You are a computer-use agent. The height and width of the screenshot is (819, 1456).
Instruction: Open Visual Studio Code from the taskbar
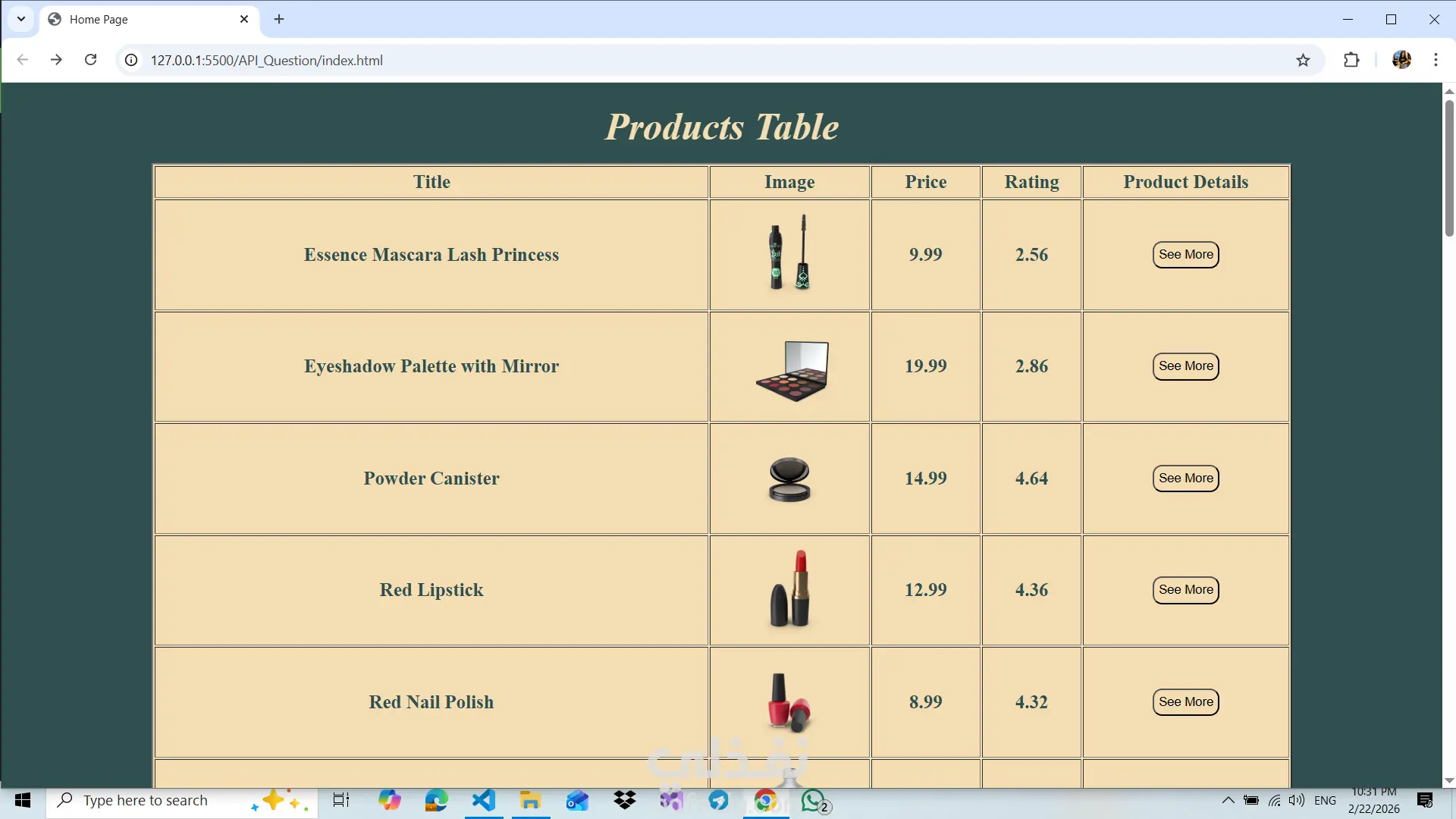[484, 800]
